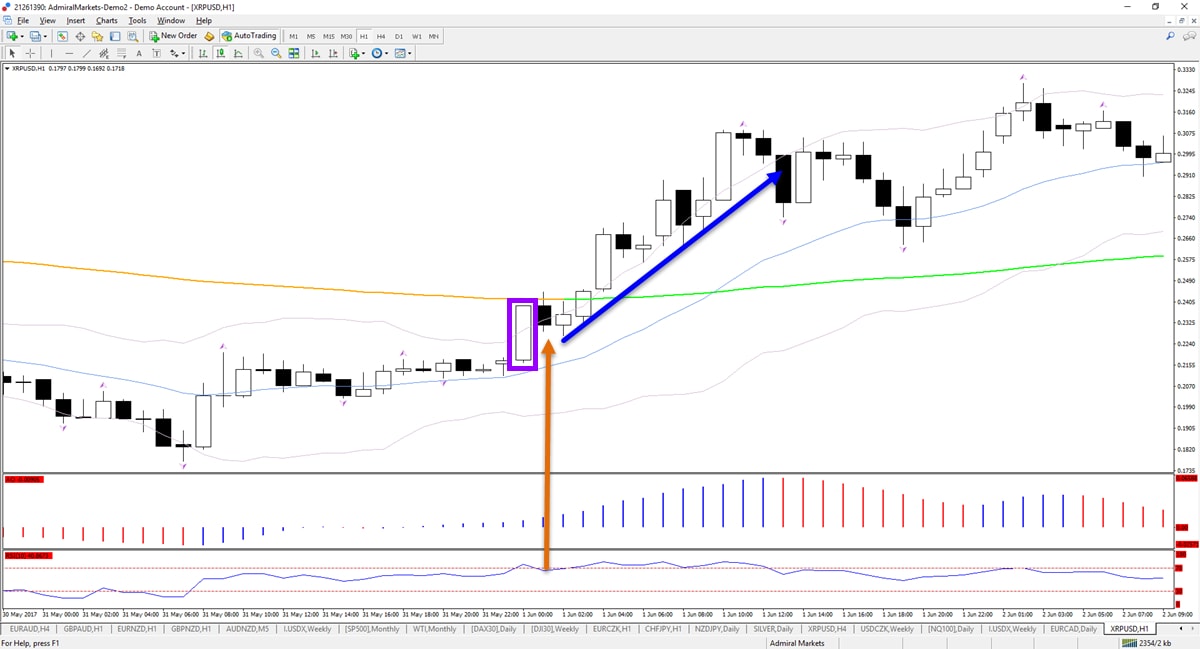Expand the indicators list dropdown arrow
Viewport: 1200px width, 649px height.
coord(364,53)
